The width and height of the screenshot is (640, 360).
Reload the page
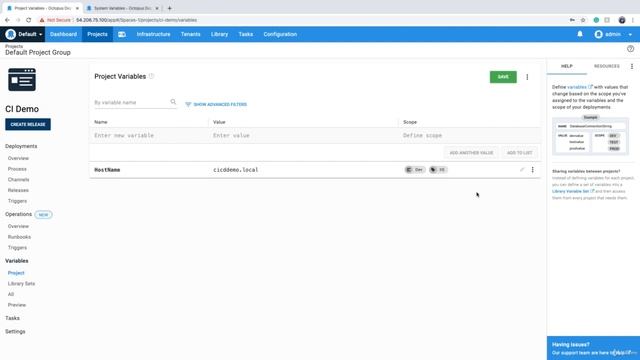click(x=29, y=20)
